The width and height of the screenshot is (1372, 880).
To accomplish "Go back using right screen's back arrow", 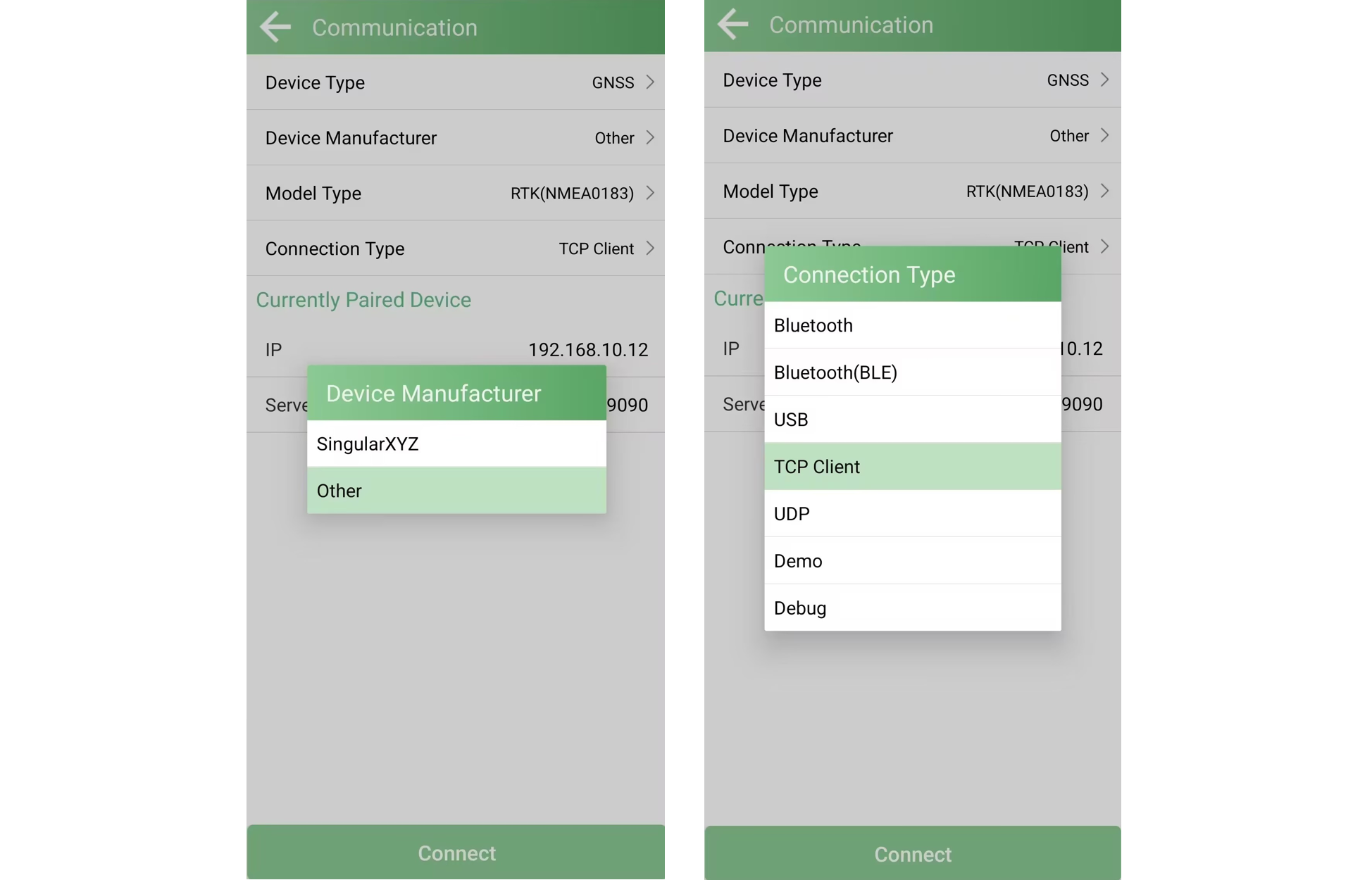I will click(732, 25).
